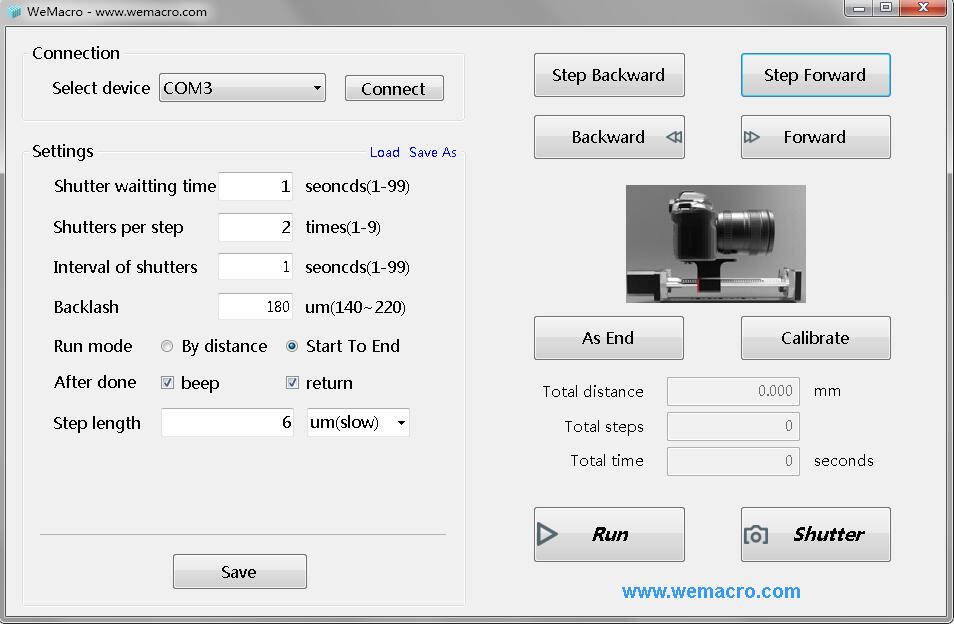
Task: Click the Total distance readout field
Action: [733, 391]
